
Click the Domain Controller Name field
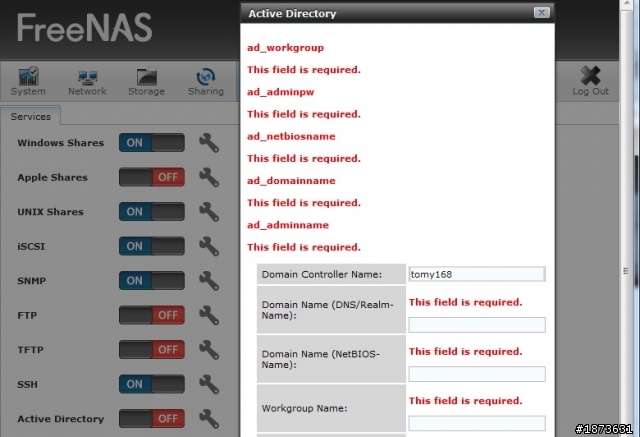[x=477, y=274]
